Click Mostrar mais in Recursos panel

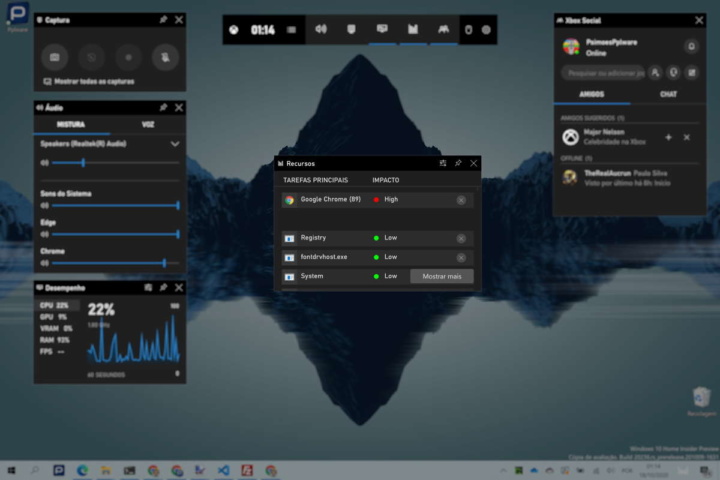pyautogui.click(x=441, y=276)
